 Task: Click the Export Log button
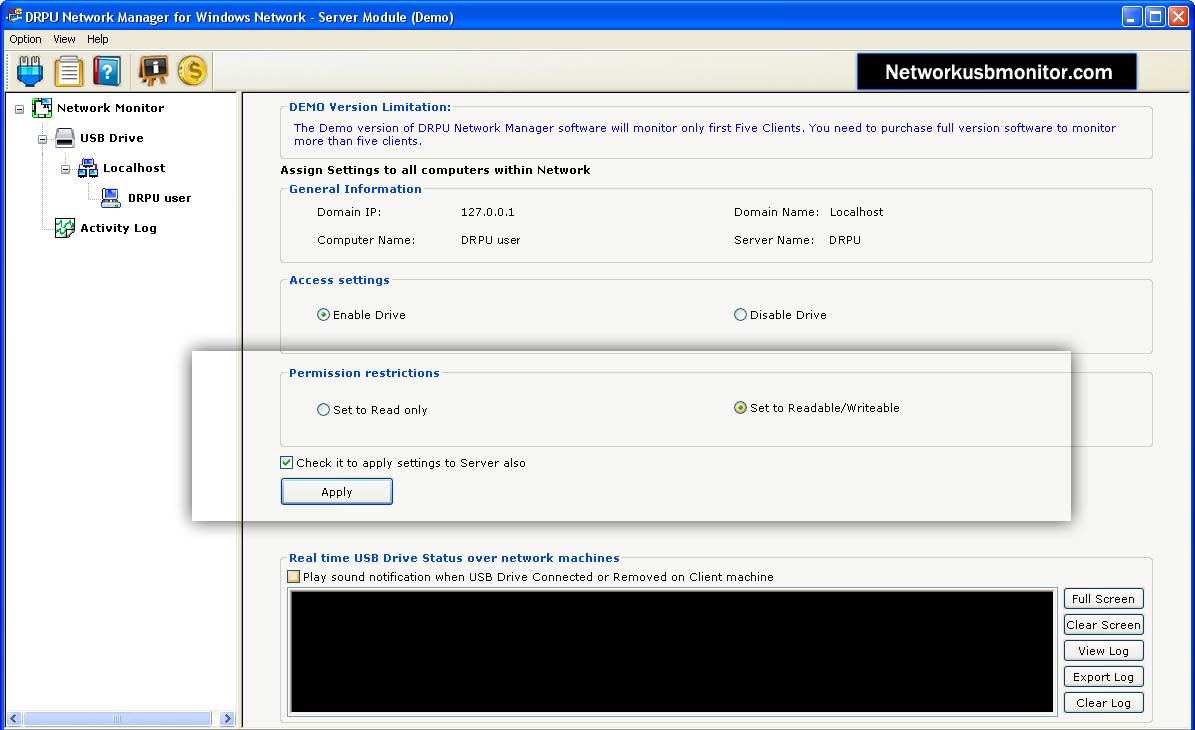pos(1104,677)
